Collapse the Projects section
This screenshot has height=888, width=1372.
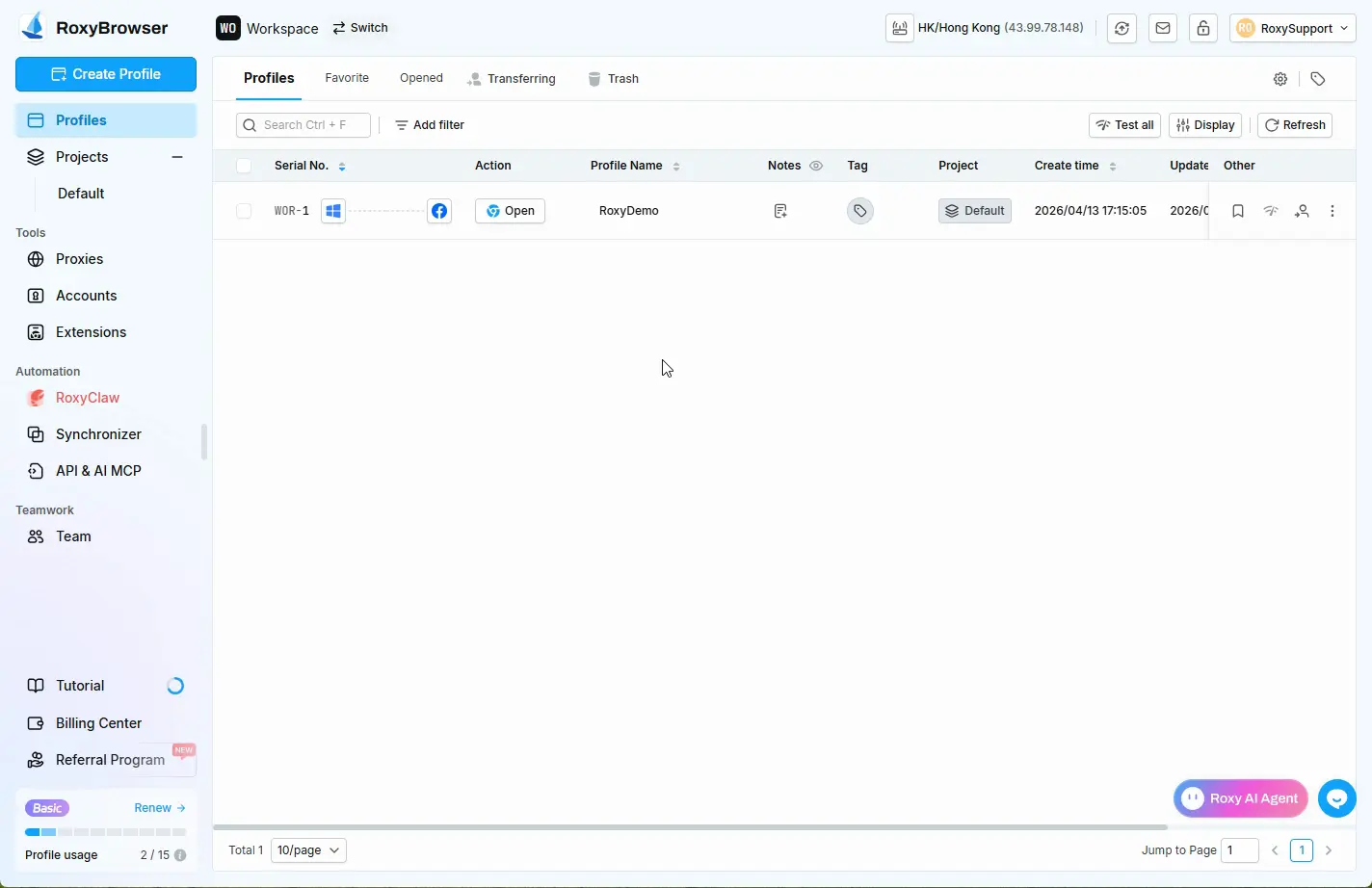[x=177, y=157]
